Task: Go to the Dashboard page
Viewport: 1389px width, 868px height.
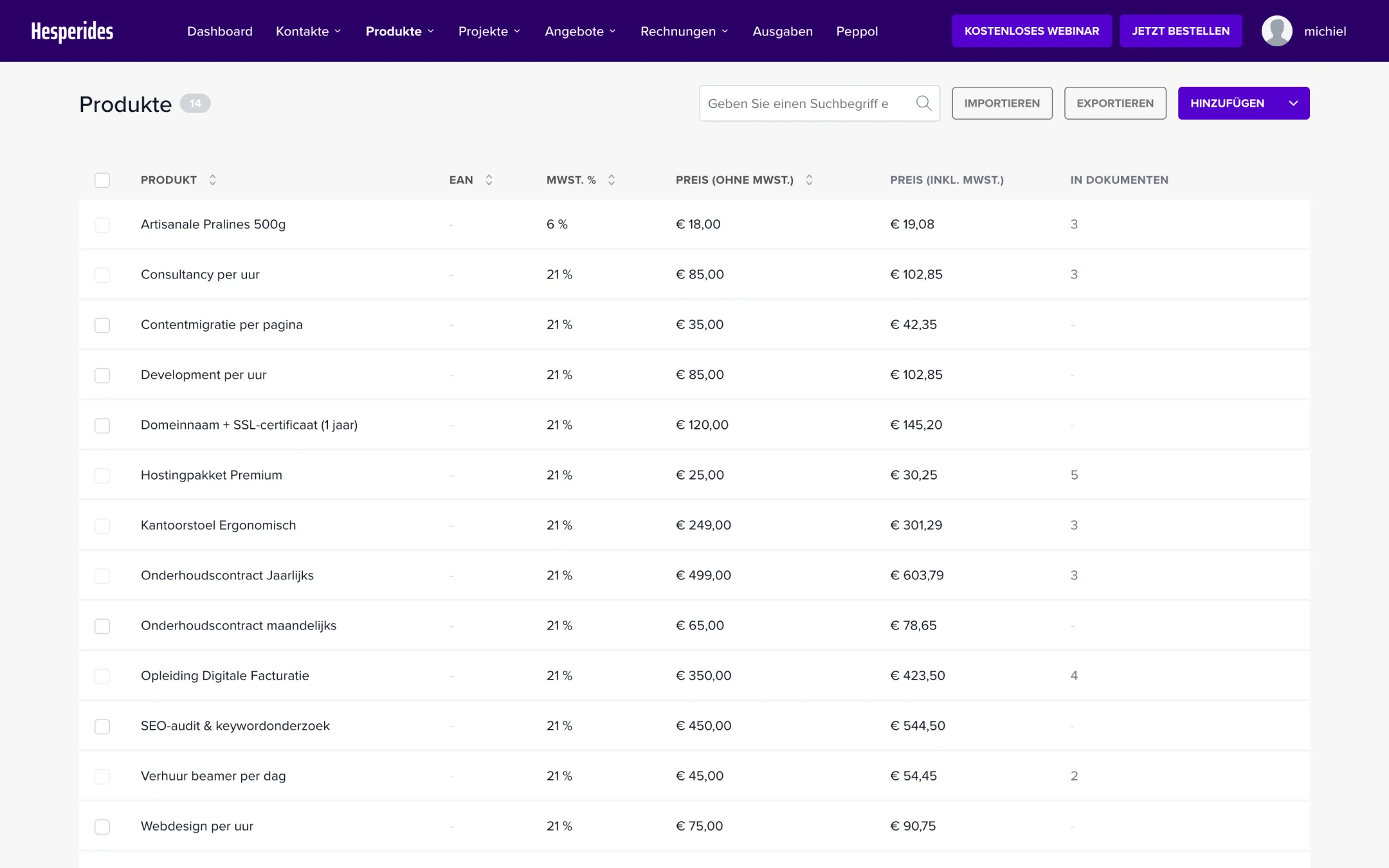Action: coord(220,31)
